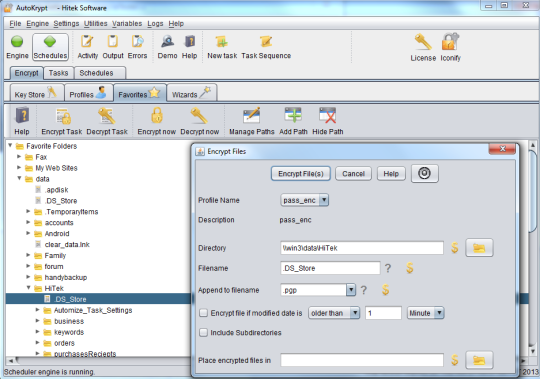This screenshot has width=540, height=379.
Task: Click the Decrypt now key
Action: tap(199, 116)
